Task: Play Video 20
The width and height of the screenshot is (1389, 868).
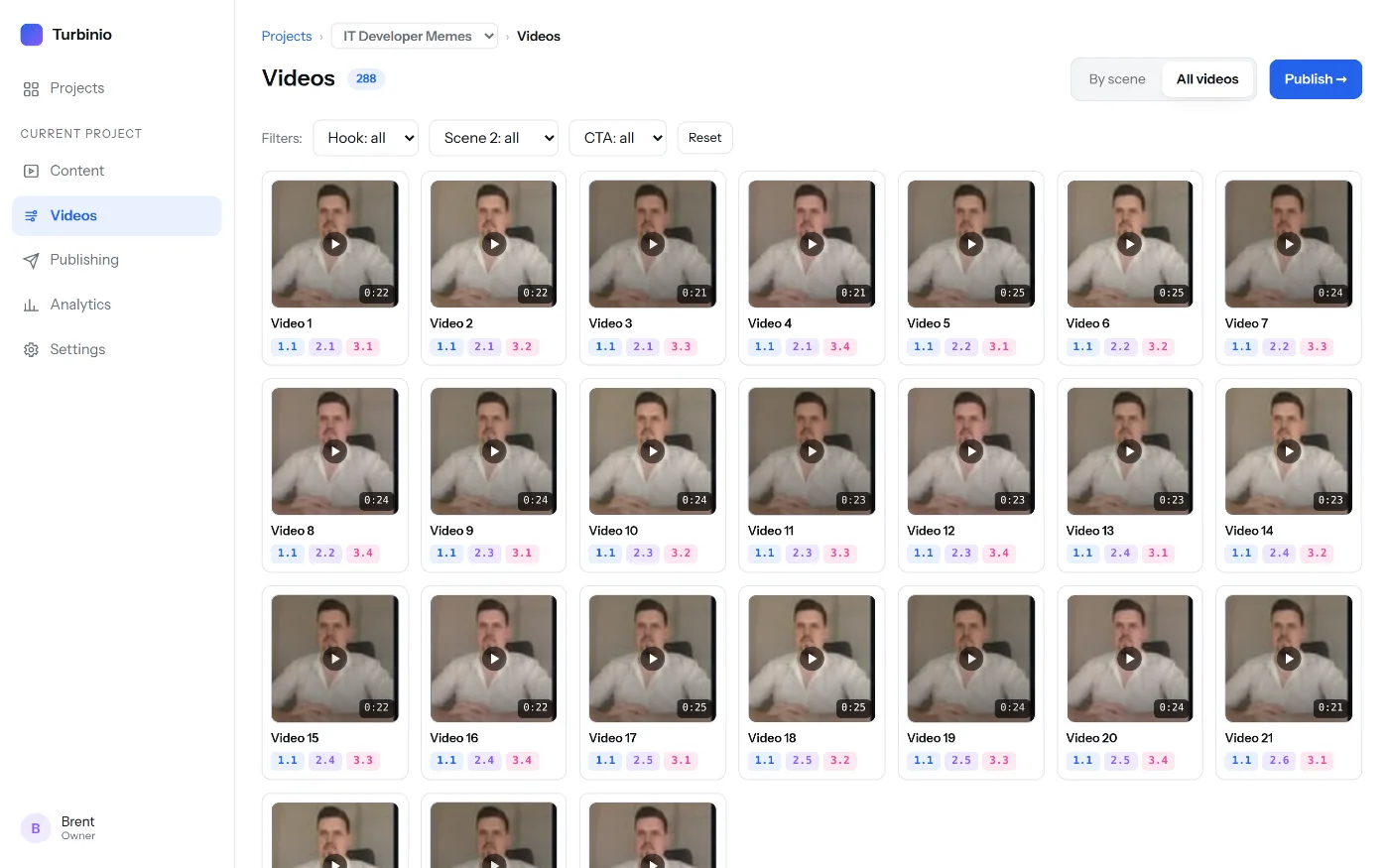Action: click(1130, 659)
